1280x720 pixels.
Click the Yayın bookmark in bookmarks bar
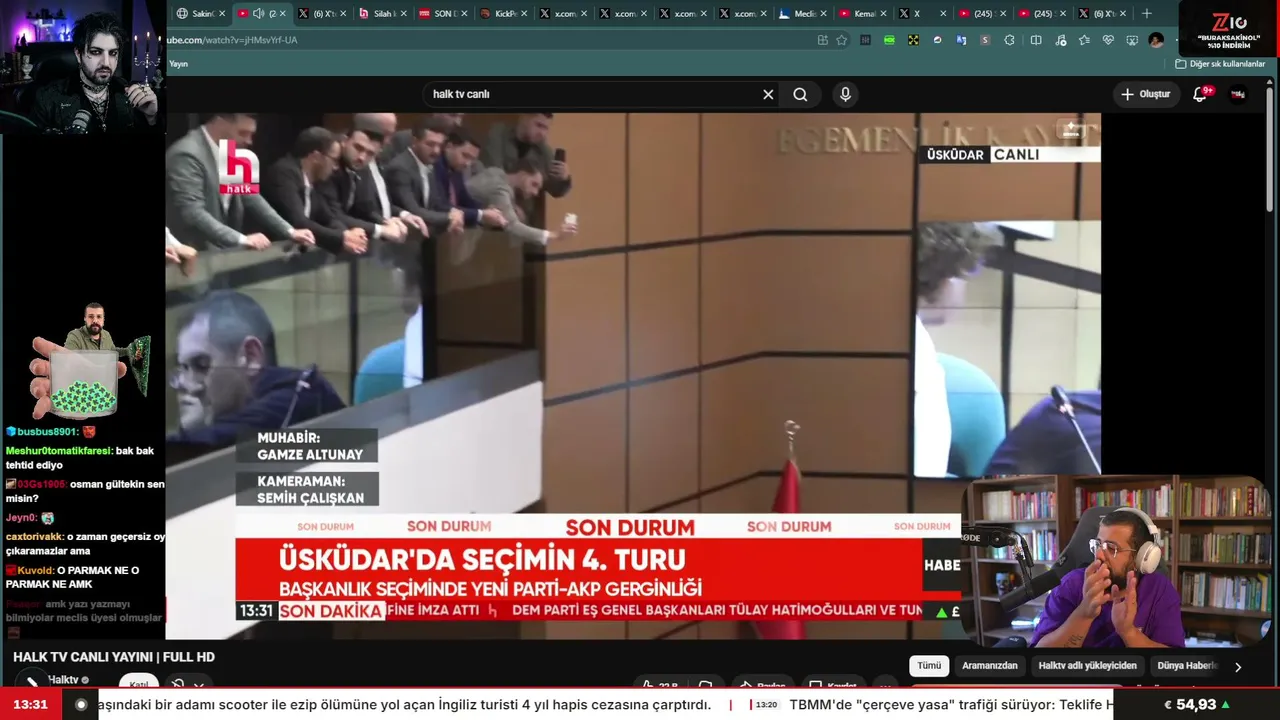tap(178, 64)
